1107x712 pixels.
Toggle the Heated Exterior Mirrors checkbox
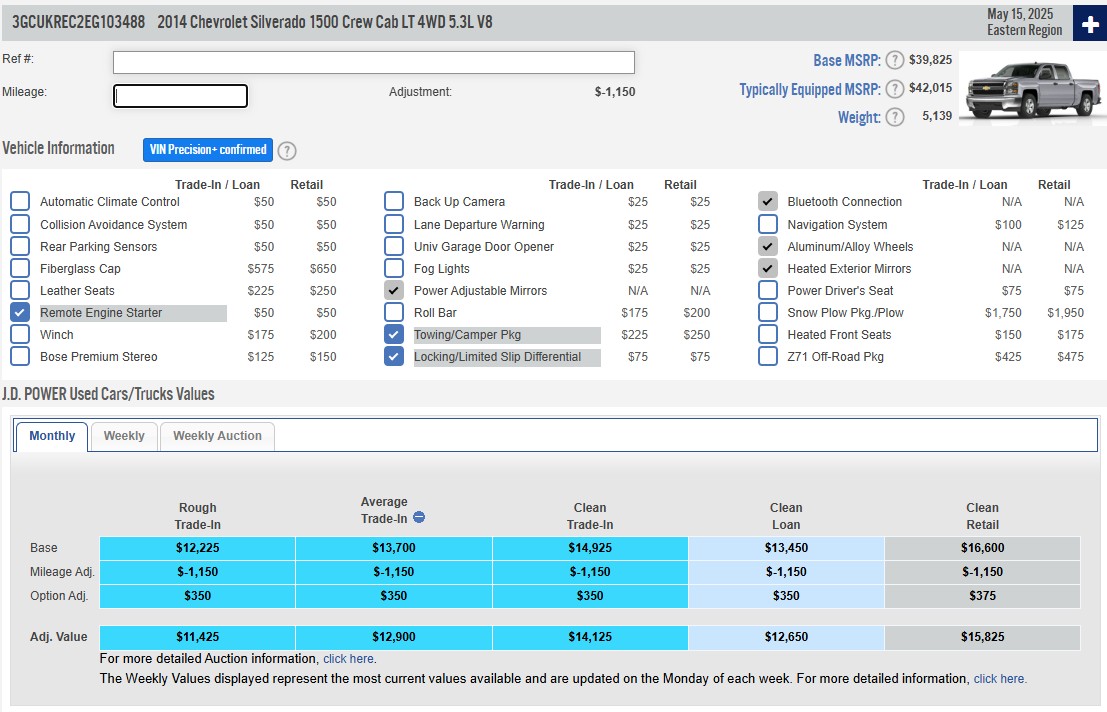767,268
